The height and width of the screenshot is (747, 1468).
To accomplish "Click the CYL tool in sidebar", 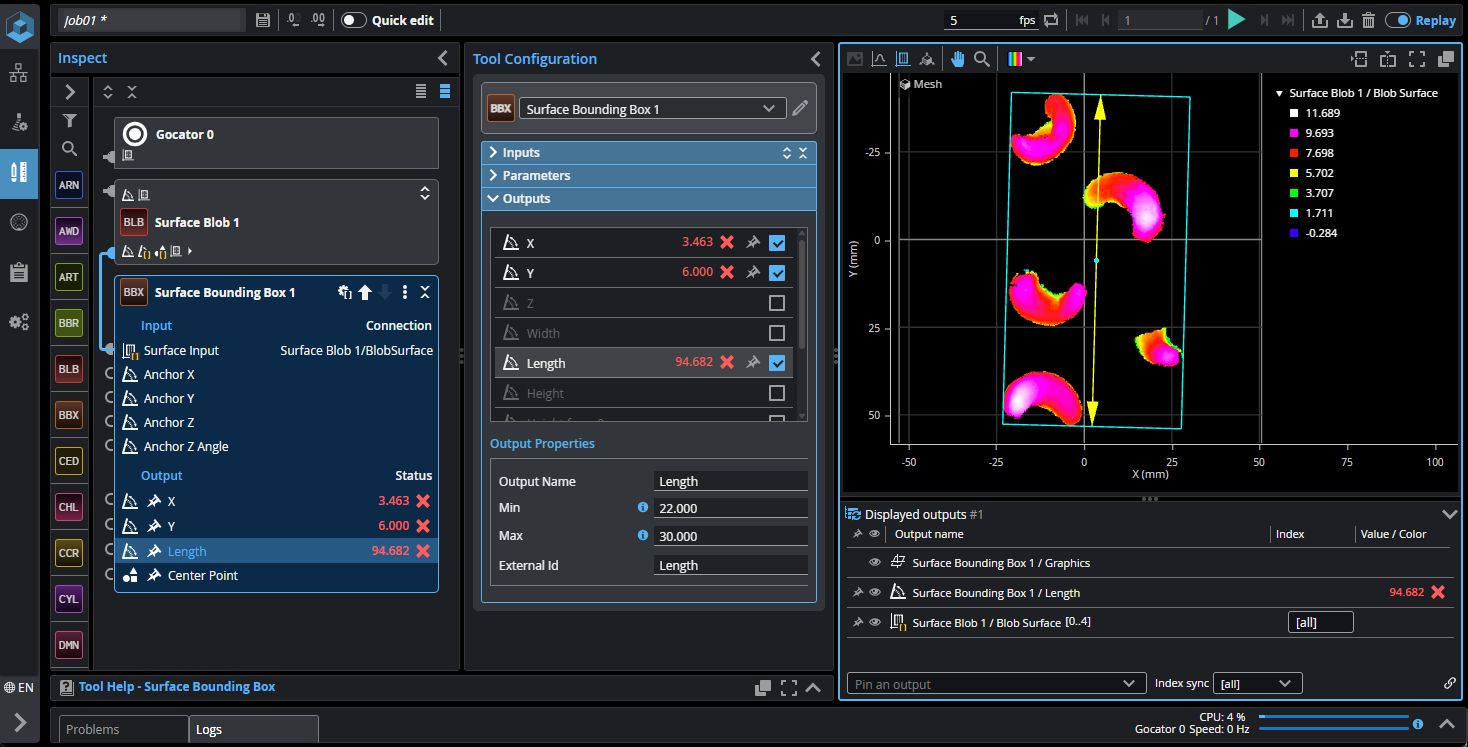I will (x=69, y=599).
